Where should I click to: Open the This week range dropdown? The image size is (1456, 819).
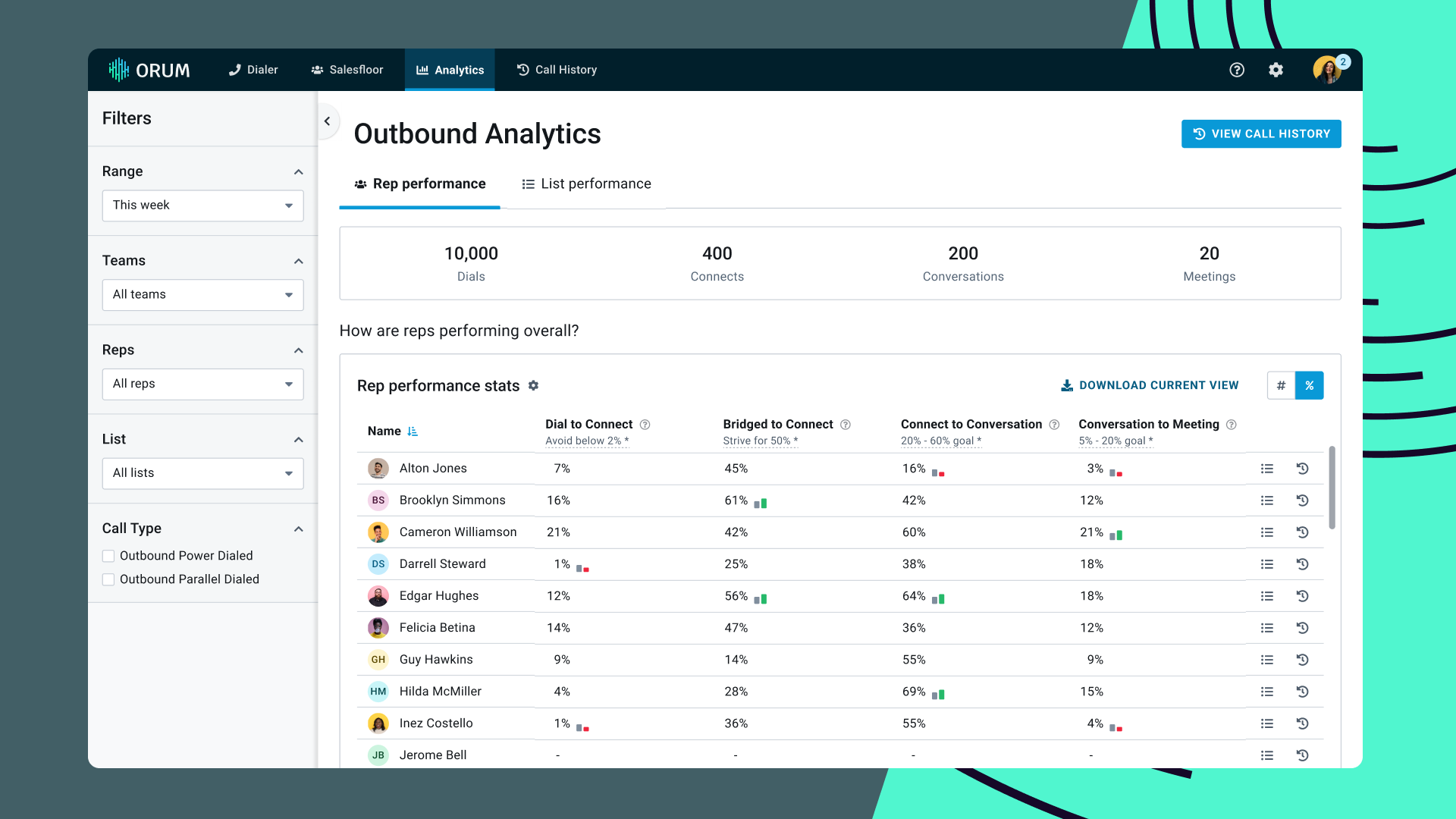point(202,206)
